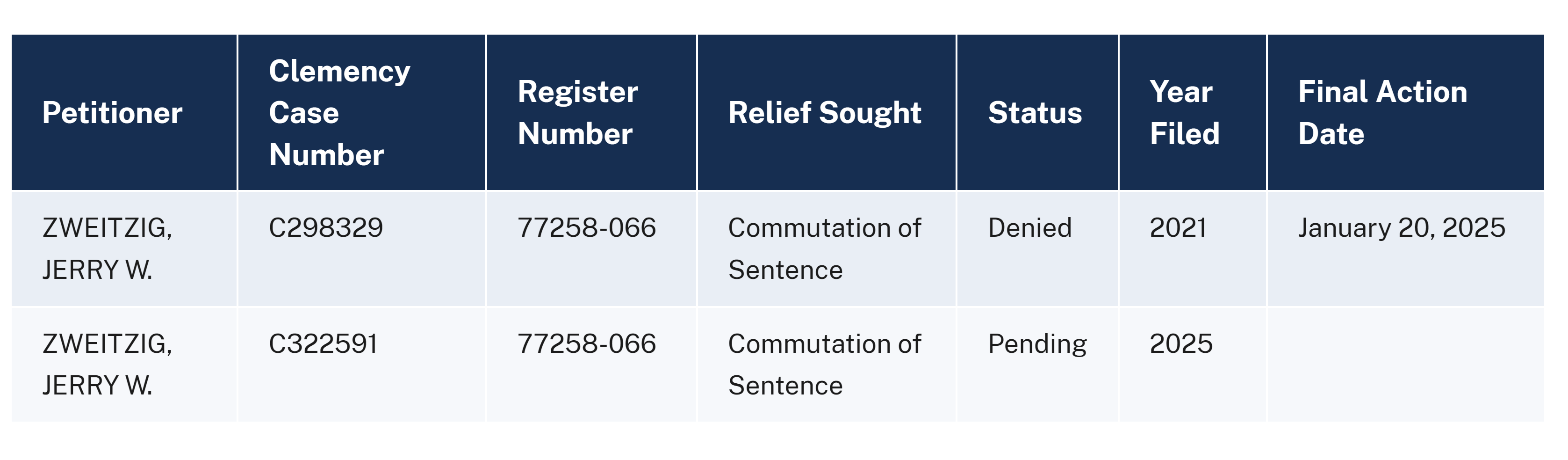Select Commutation of Sentence in Pending row
Image resolution: width=1568 pixels, height=460 pixels.
[825, 365]
